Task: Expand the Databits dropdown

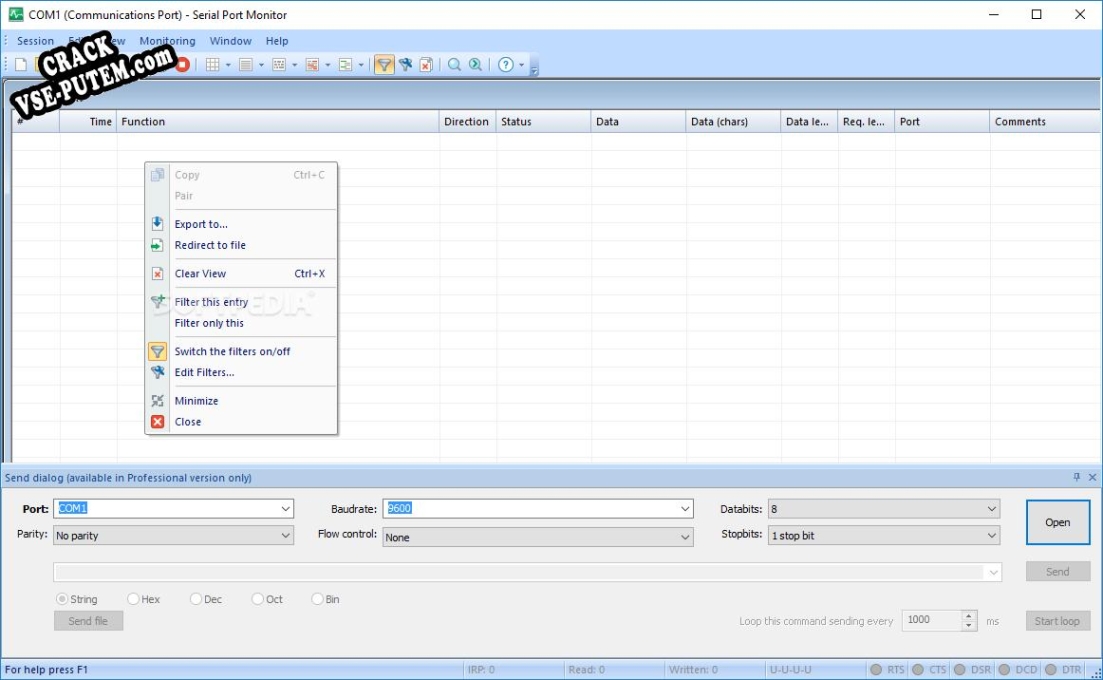Action: point(991,508)
